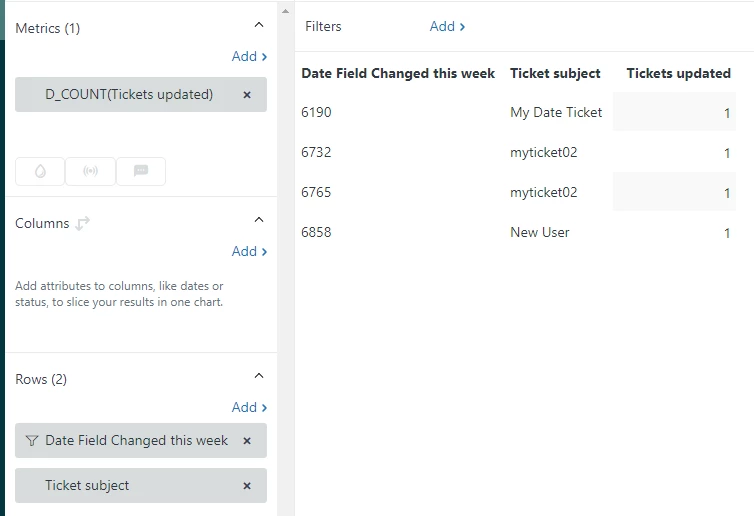Collapse the Columns section
This screenshot has height=516, width=754.
[x=259, y=220]
